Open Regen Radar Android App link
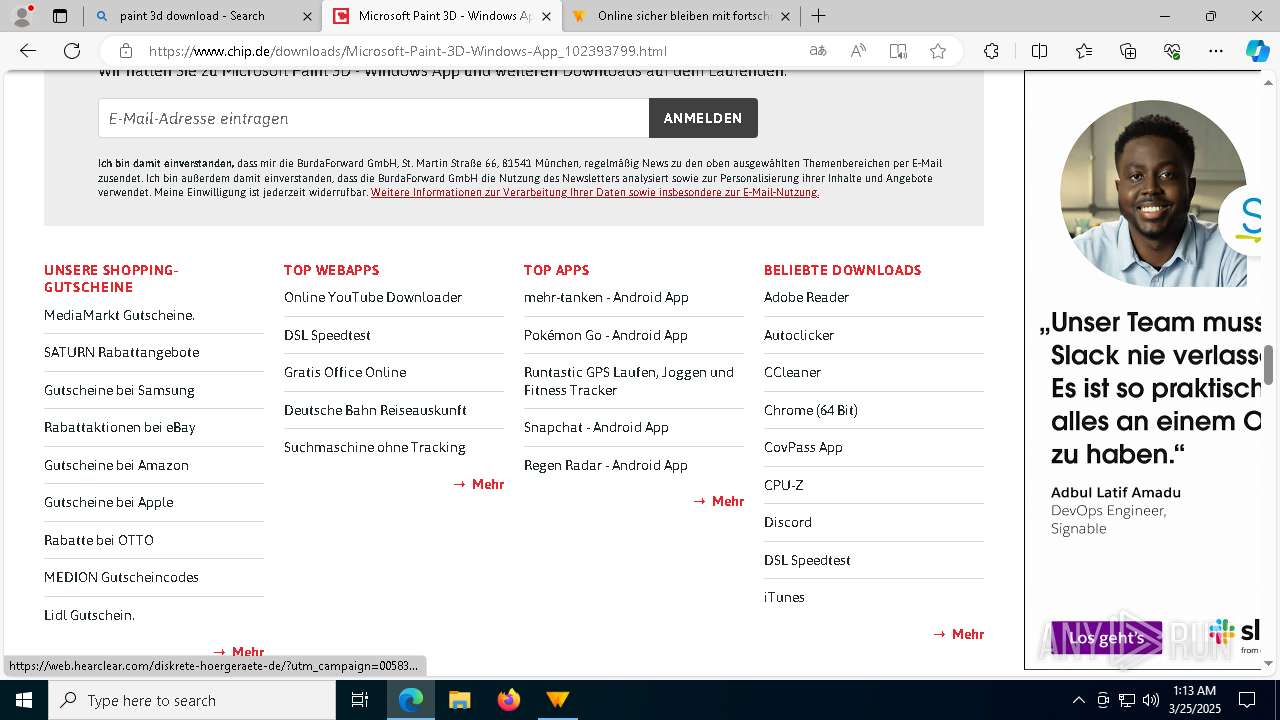This screenshot has width=1280, height=720. 606,465
